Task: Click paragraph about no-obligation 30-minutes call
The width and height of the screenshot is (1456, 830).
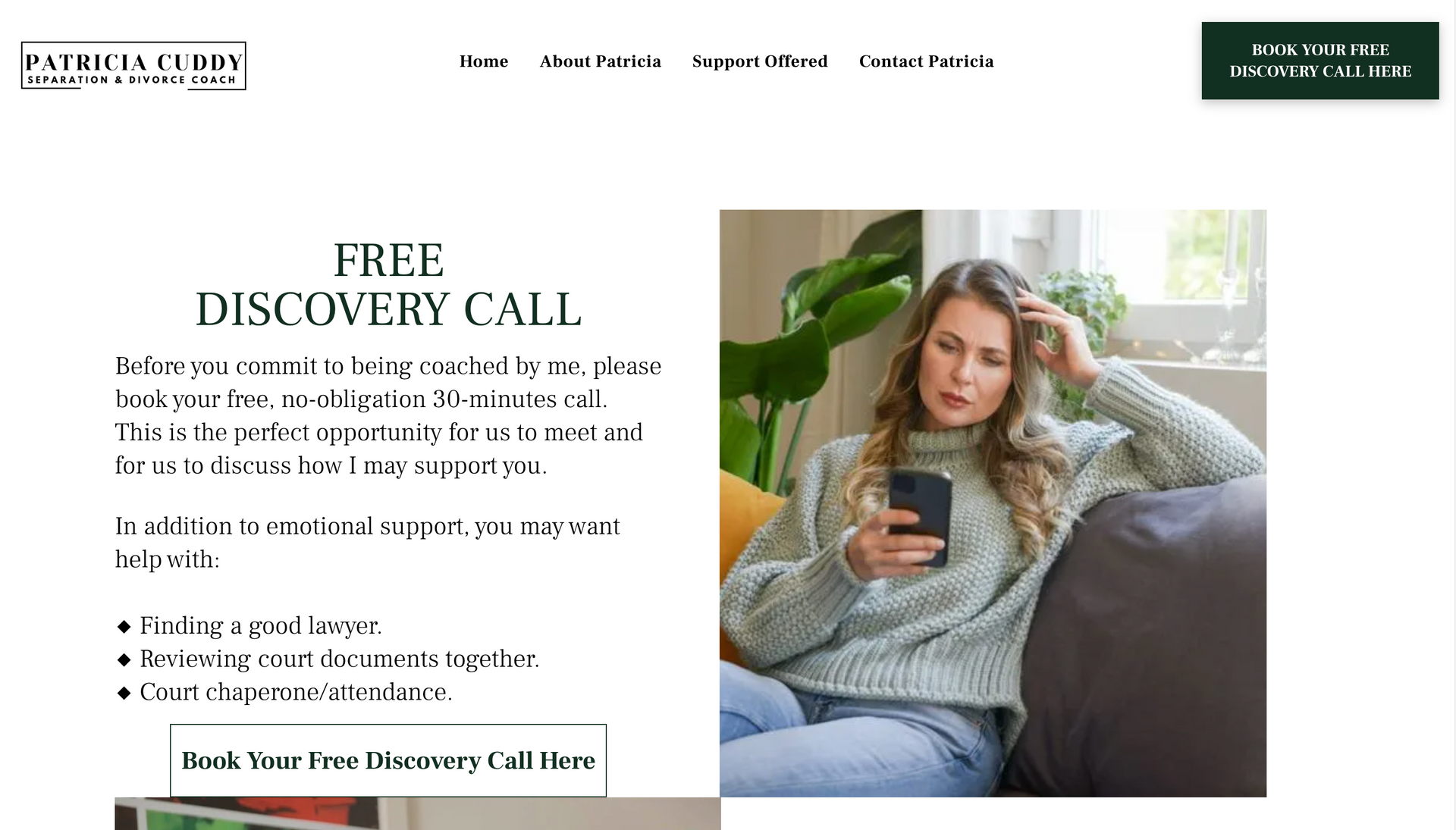Action: point(388,415)
